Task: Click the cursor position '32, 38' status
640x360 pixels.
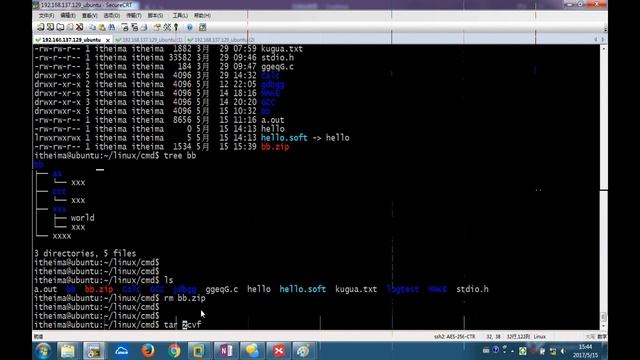Action: (x=493, y=337)
